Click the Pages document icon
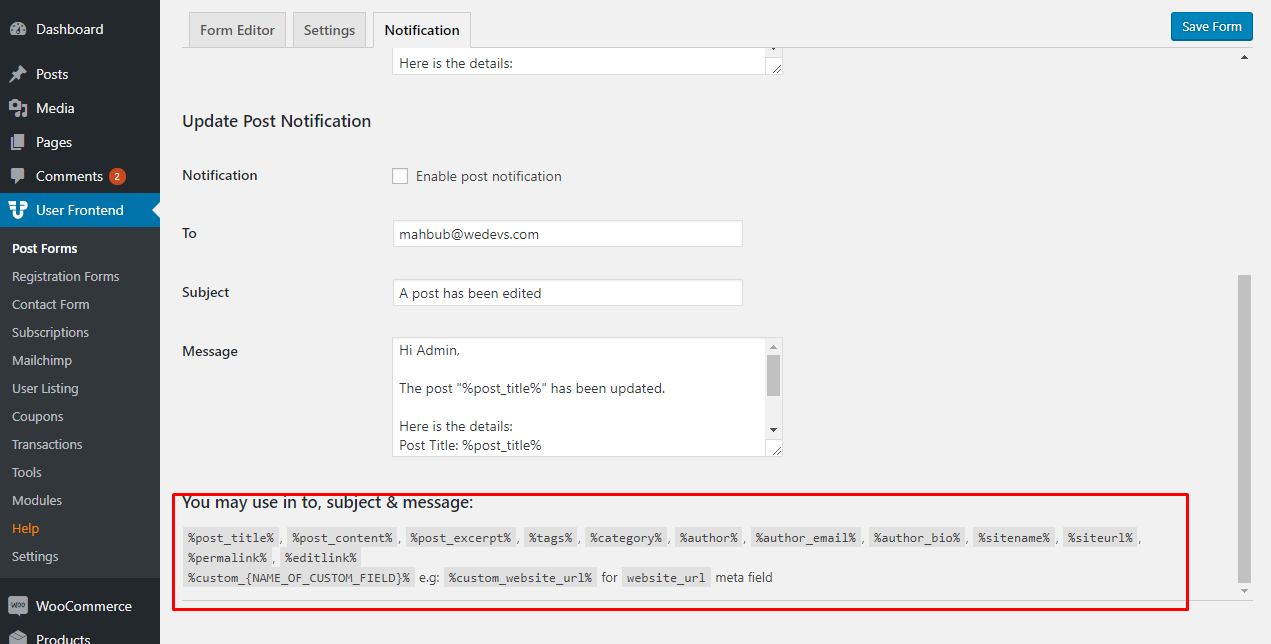This screenshot has width=1271, height=644. point(18,142)
